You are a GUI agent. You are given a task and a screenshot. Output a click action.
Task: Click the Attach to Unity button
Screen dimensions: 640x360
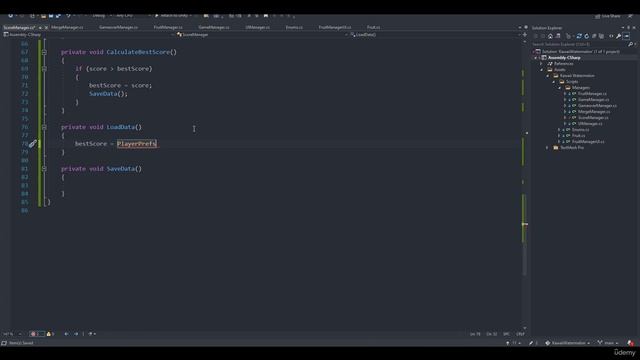173,16
